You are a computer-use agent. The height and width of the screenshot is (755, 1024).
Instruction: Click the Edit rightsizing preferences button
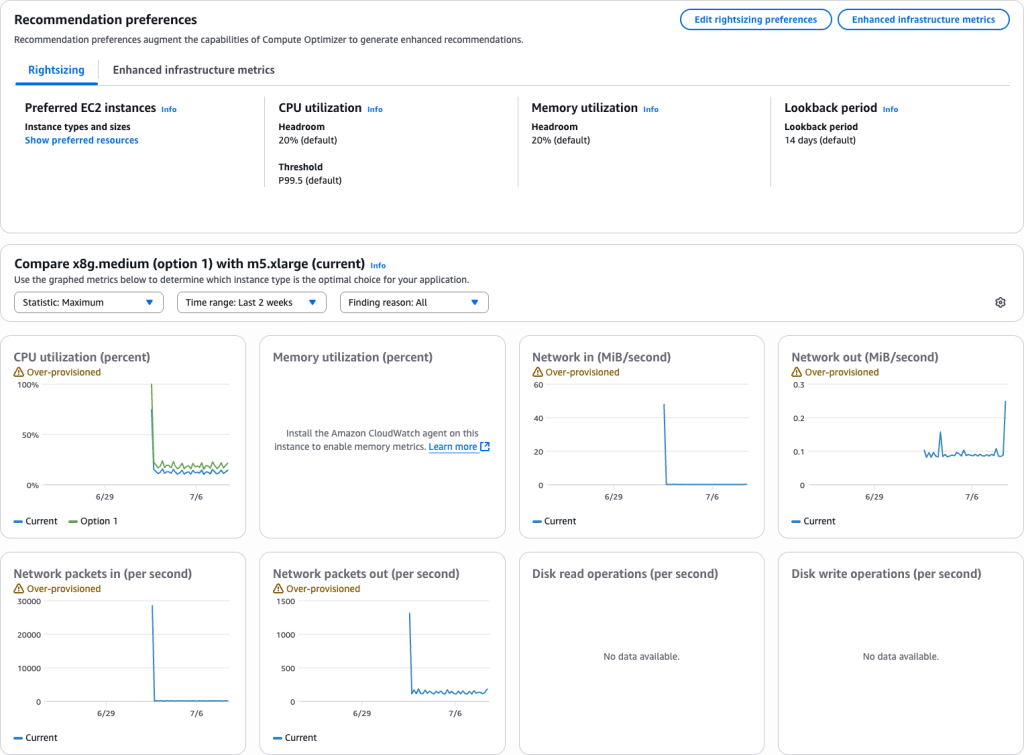pyautogui.click(x=755, y=19)
